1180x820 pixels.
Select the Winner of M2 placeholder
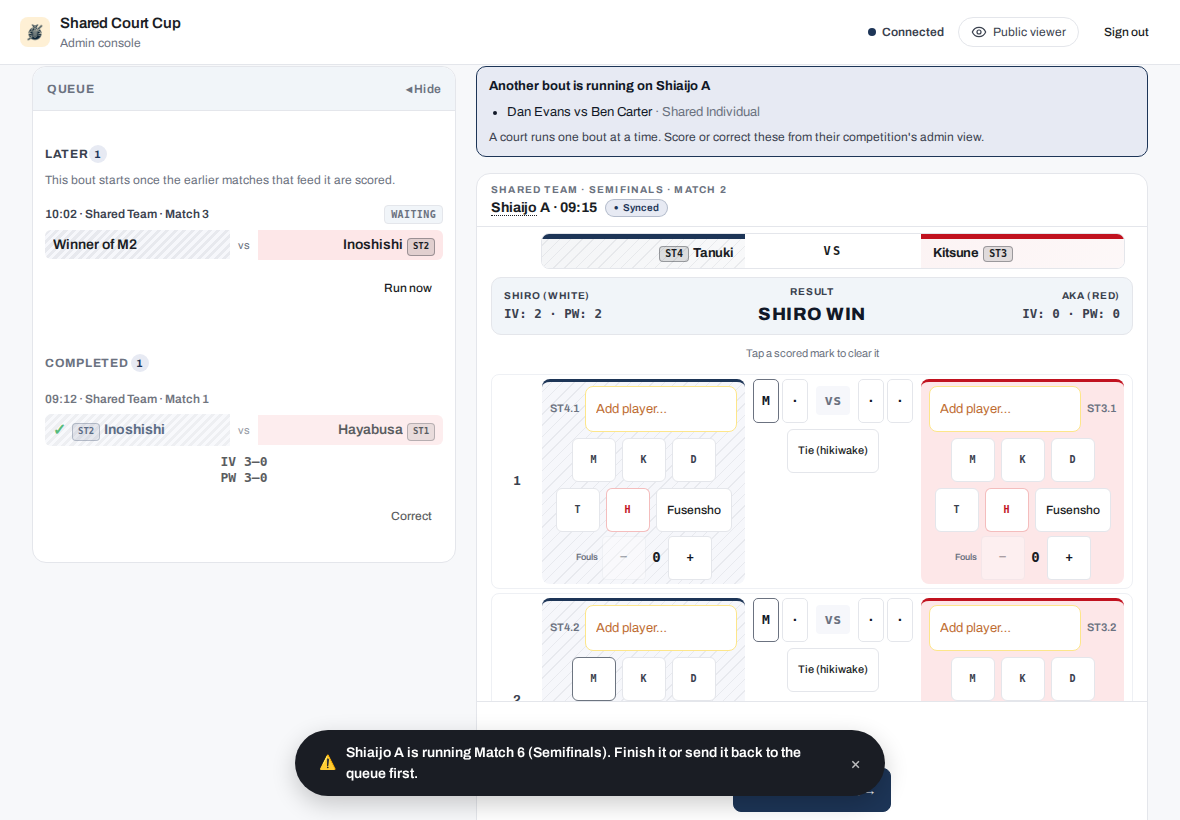(137, 244)
